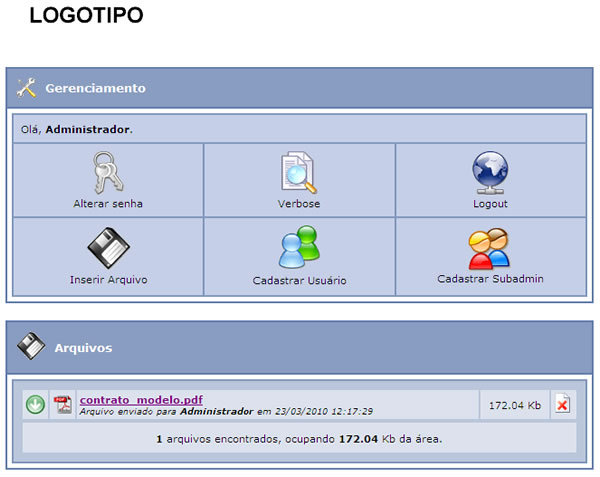The height and width of the screenshot is (477, 600).
Task: Click the LOGOTIPO logo text
Action: [x=86, y=16]
